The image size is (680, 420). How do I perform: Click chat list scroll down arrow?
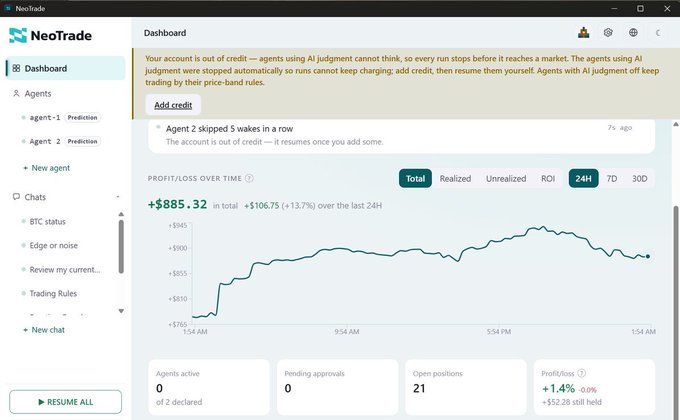tap(121, 311)
